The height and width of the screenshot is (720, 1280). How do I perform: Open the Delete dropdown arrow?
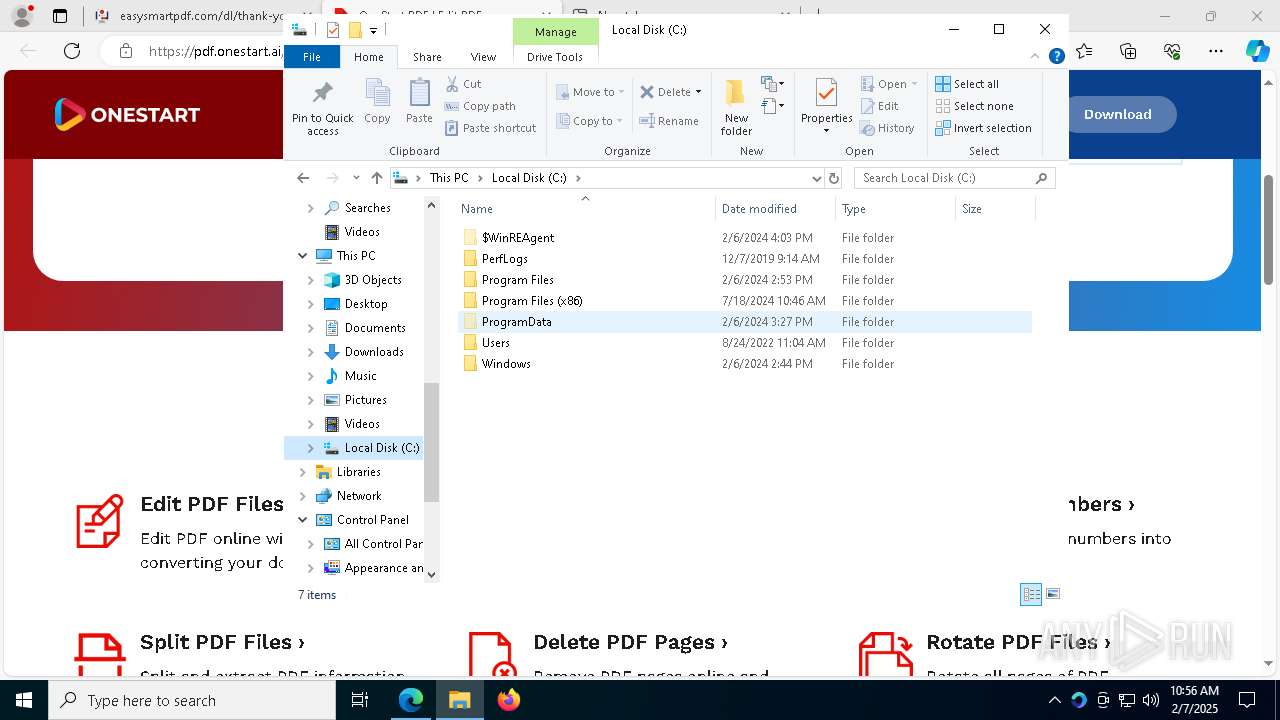(698, 92)
